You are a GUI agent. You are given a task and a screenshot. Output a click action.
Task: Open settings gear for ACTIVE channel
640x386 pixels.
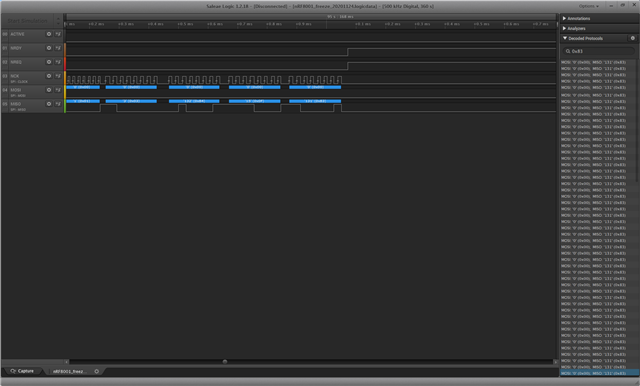tap(49, 34)
